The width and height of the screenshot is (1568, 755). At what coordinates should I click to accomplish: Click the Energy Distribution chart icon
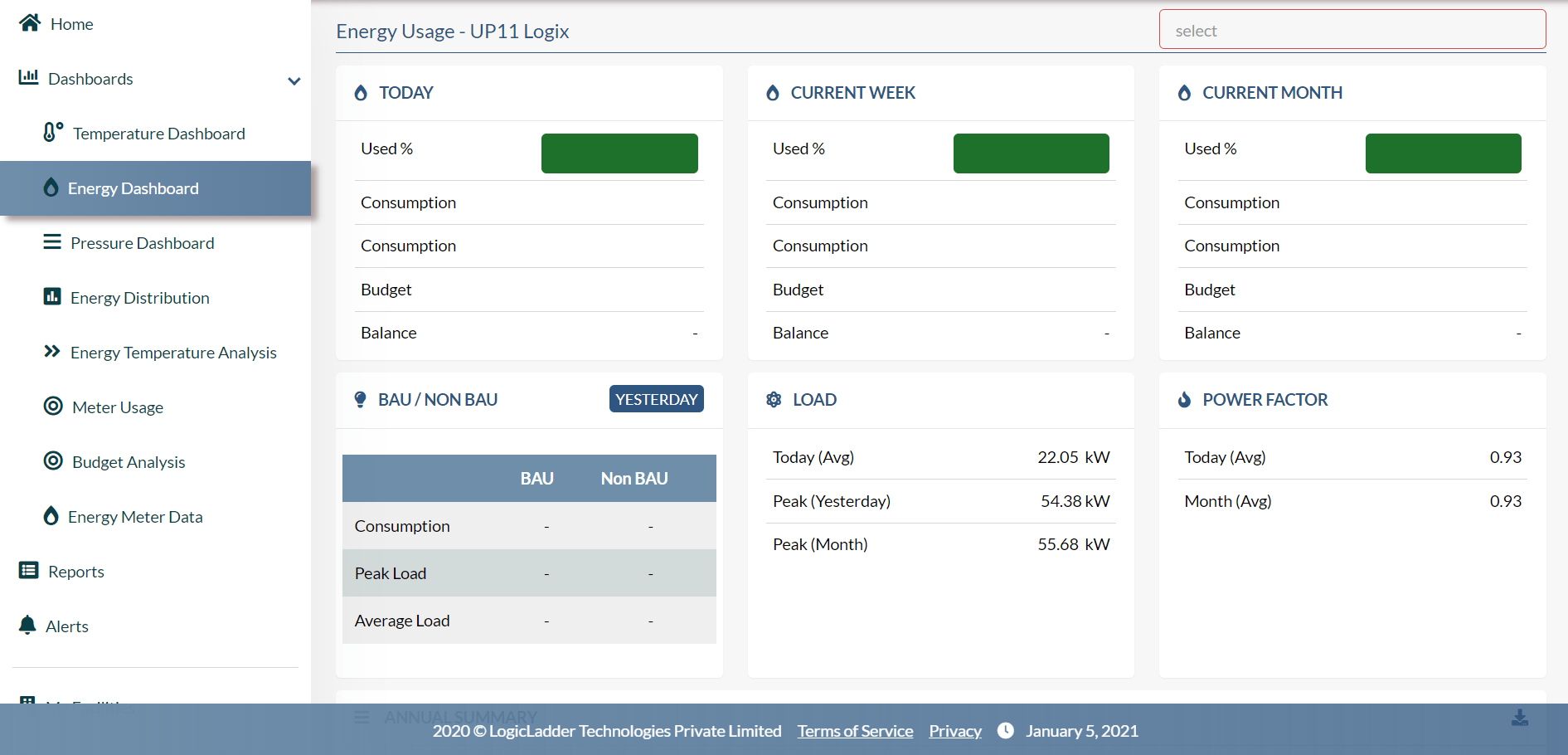point(52,296)
